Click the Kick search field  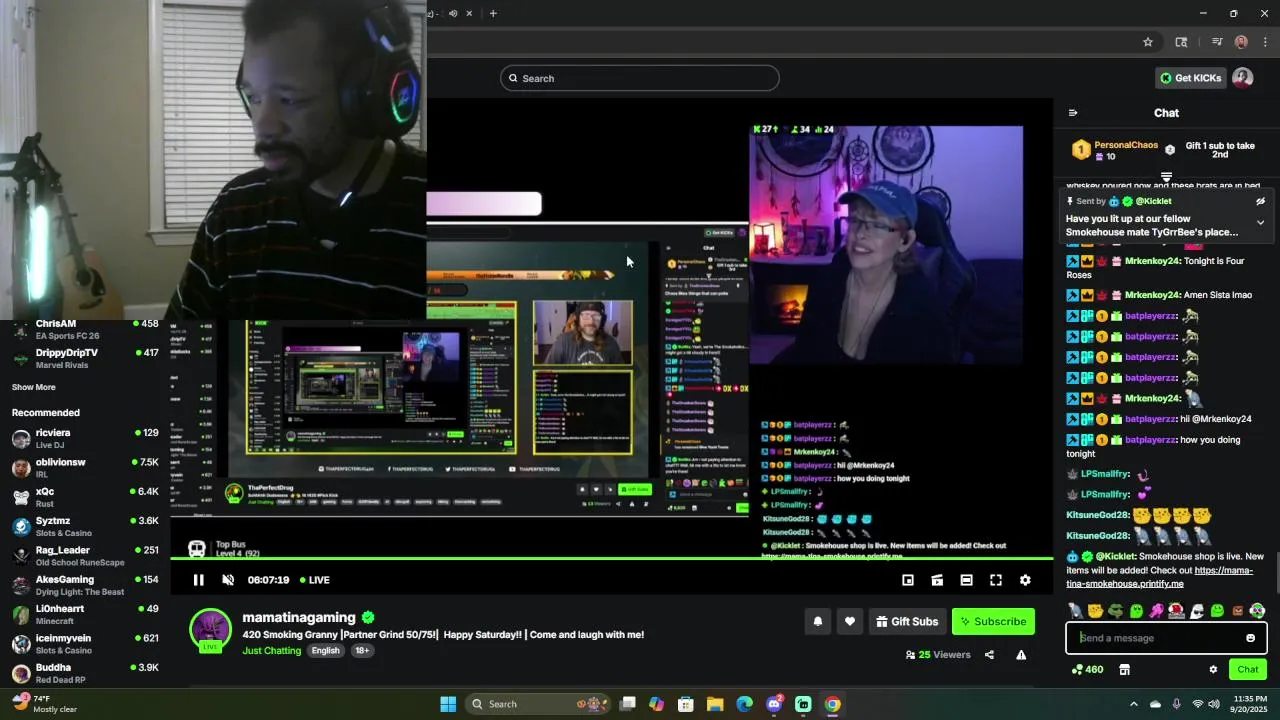(x=640, y=78)
